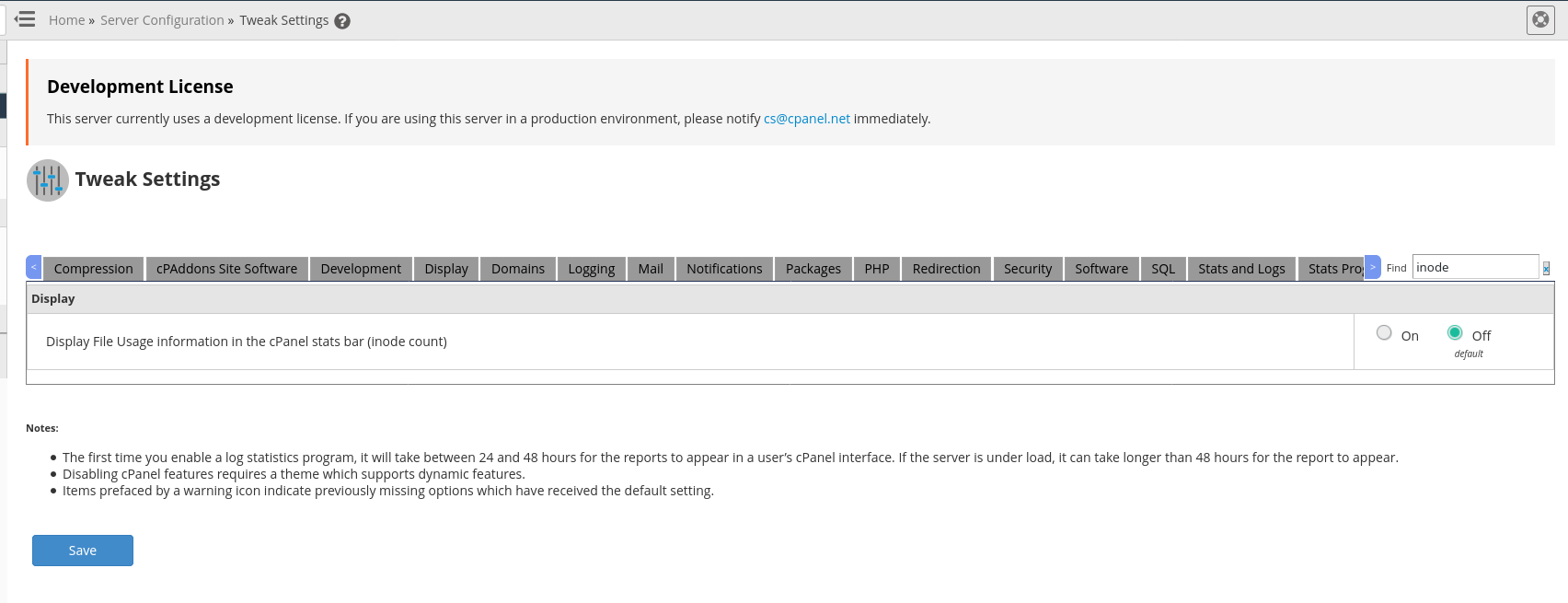Save the tweak settings
The image size is (1568, 603).
click(x=83, y=551)
